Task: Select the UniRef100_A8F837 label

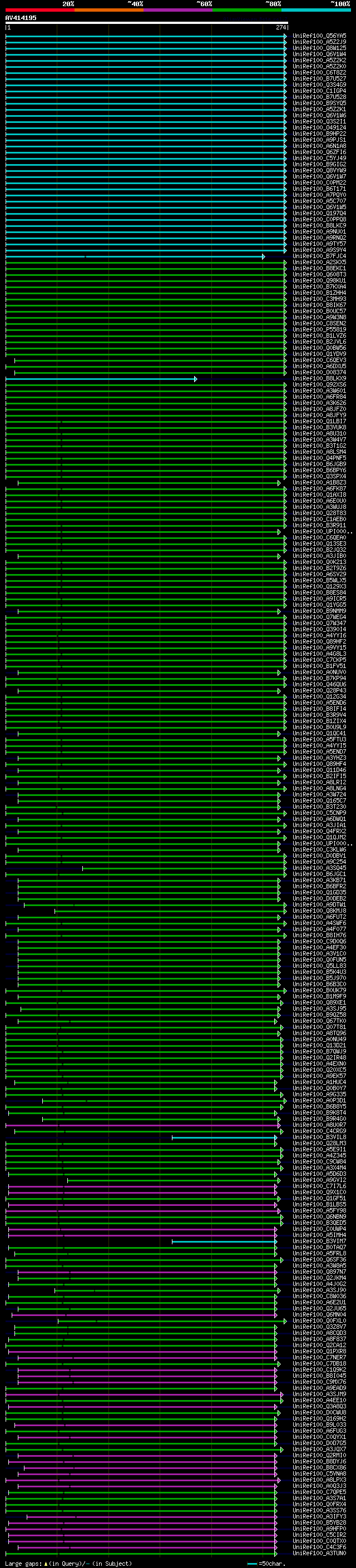Action: pyautogui.click(x=319, y=1338)
